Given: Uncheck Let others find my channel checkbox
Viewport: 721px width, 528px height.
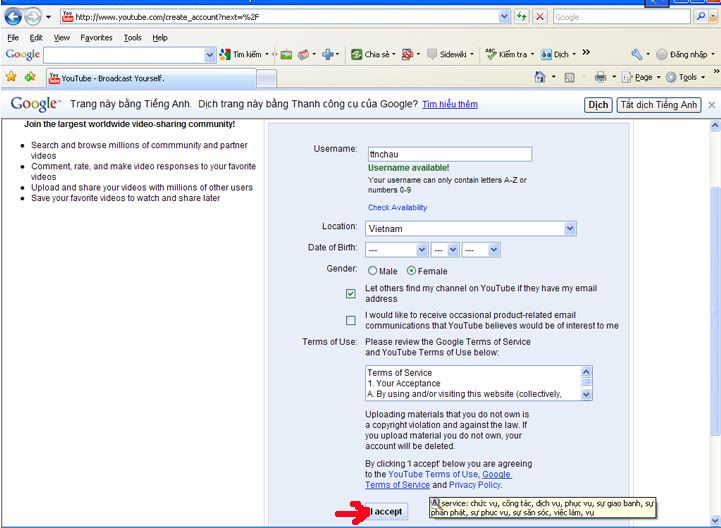Looking at the screenshot, I should click(x=351, y=293).
